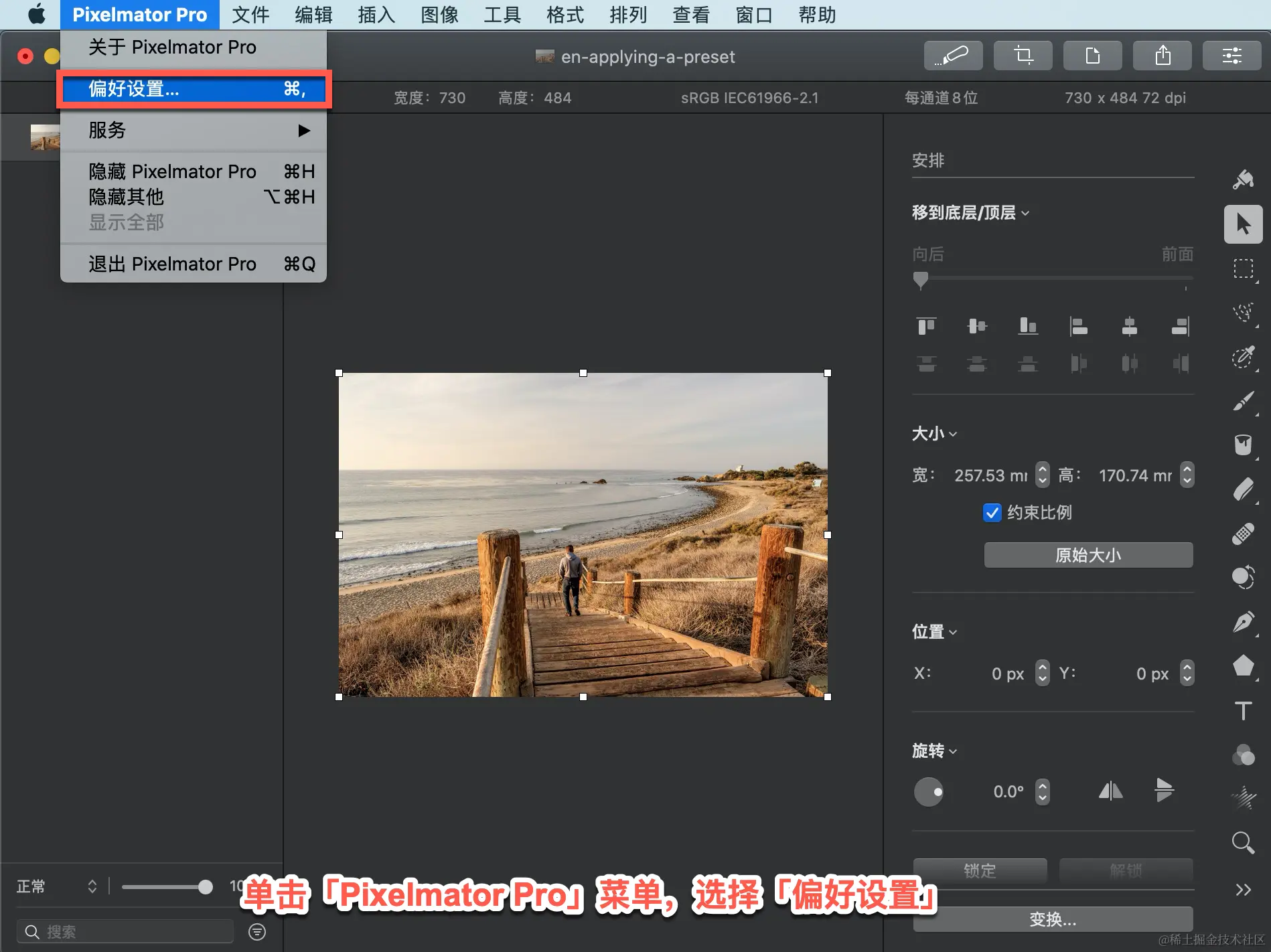Collapse the 大小 section
Image resolution: width=1271 pixels, height=952 pixels.
pos(934,434)
